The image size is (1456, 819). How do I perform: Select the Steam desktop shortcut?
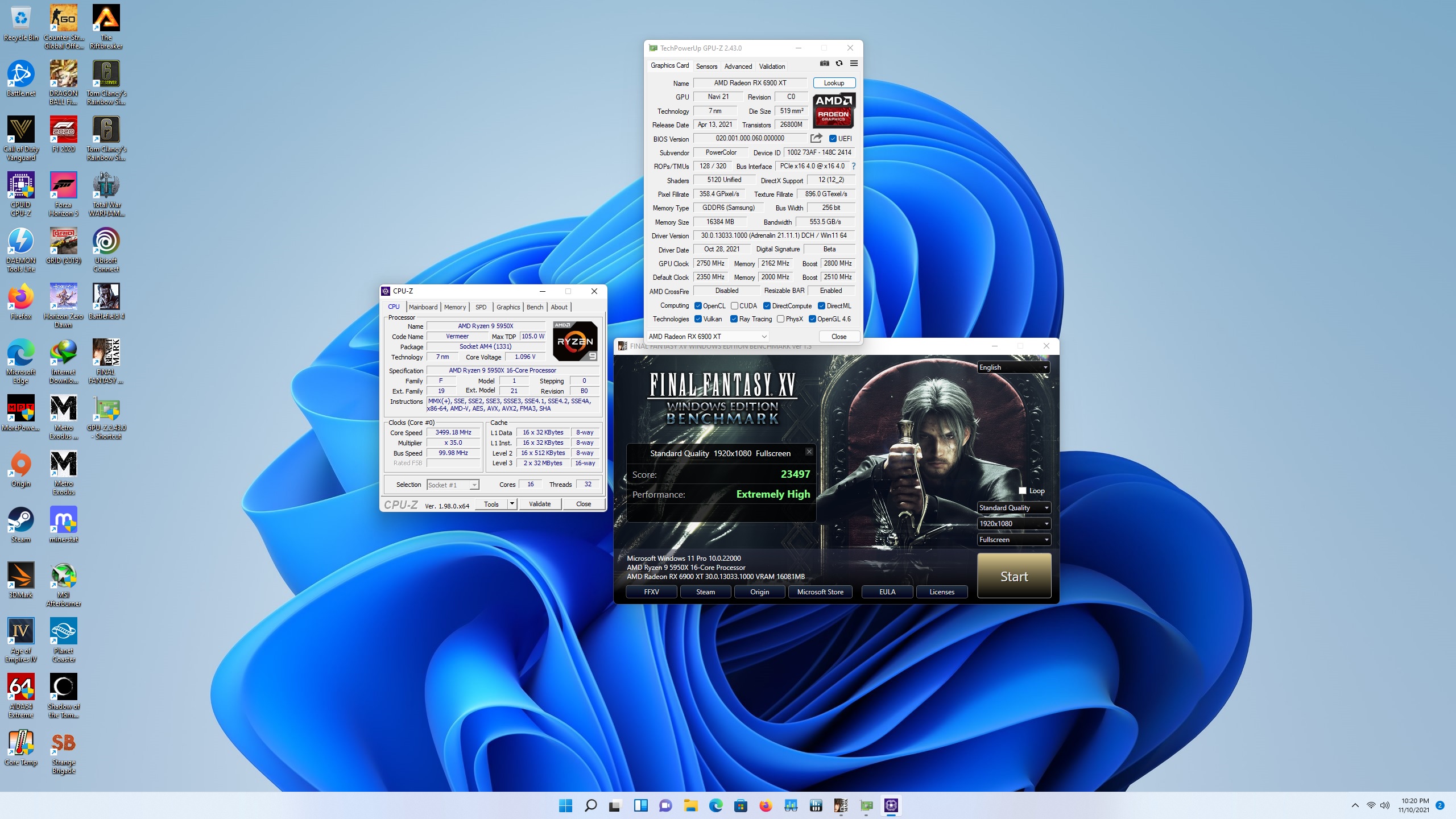coord(21,524)
